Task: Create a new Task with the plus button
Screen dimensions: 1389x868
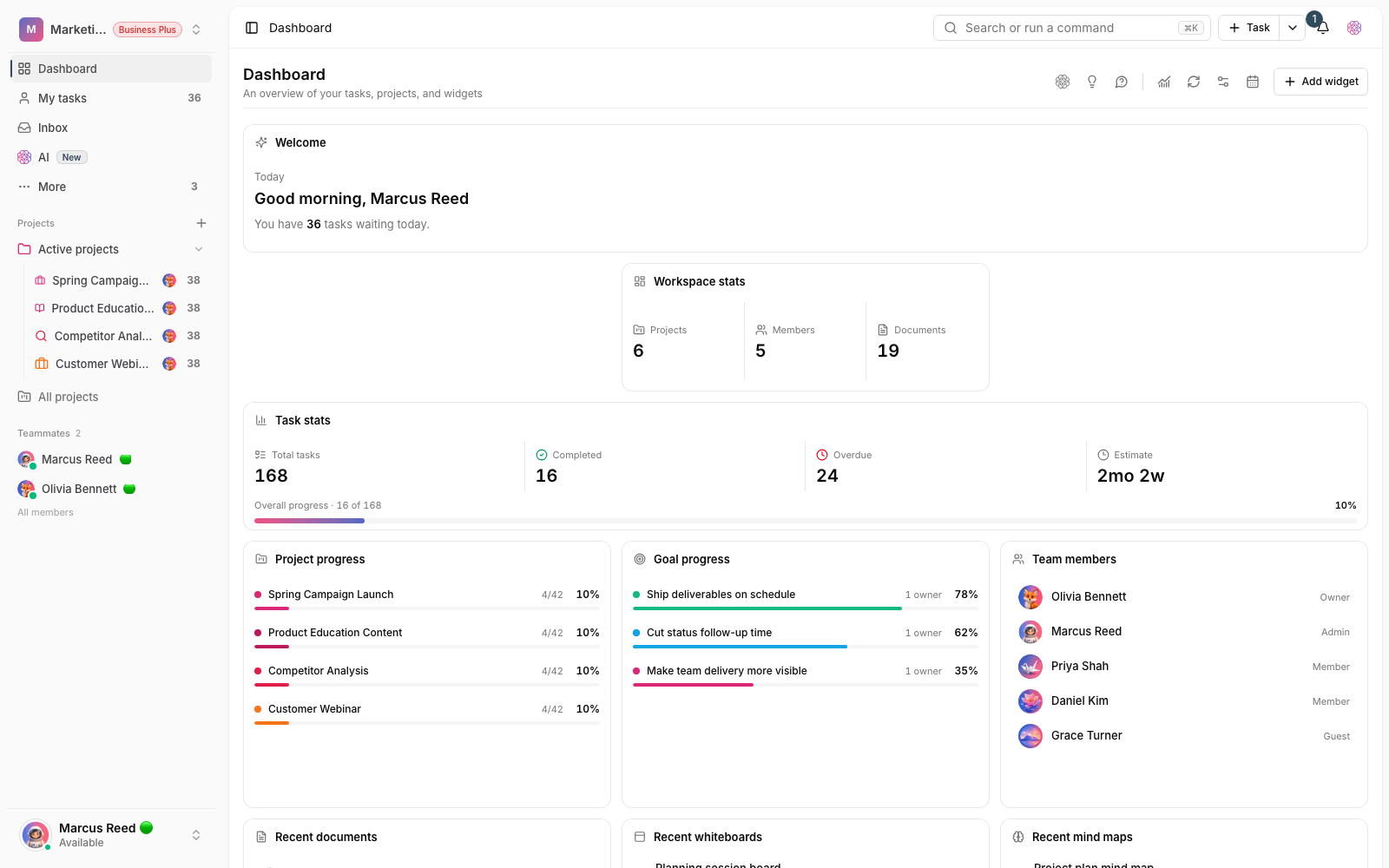Action: click(1249, 28)
